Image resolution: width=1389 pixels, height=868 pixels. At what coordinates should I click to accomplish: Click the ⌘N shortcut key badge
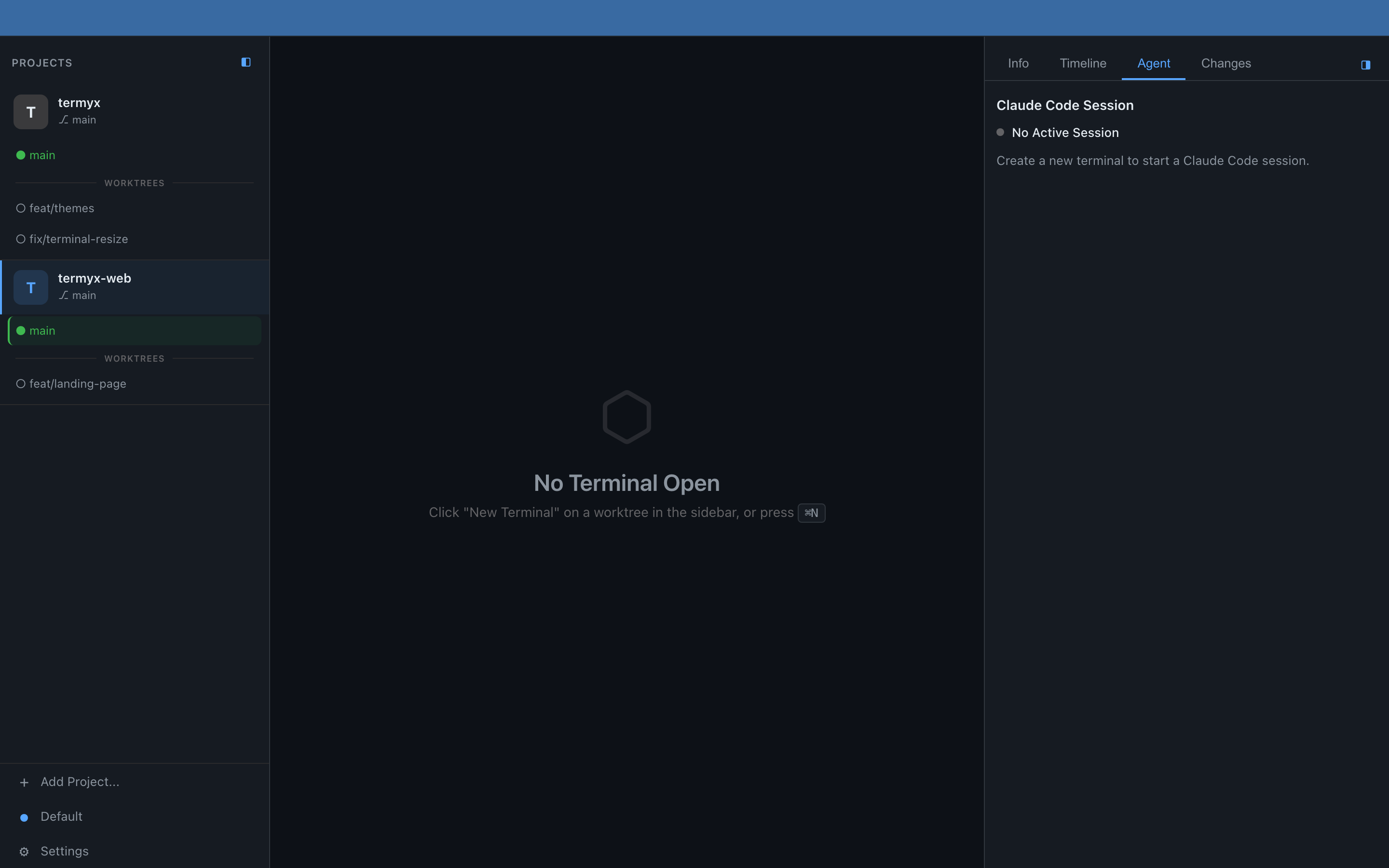811,513
